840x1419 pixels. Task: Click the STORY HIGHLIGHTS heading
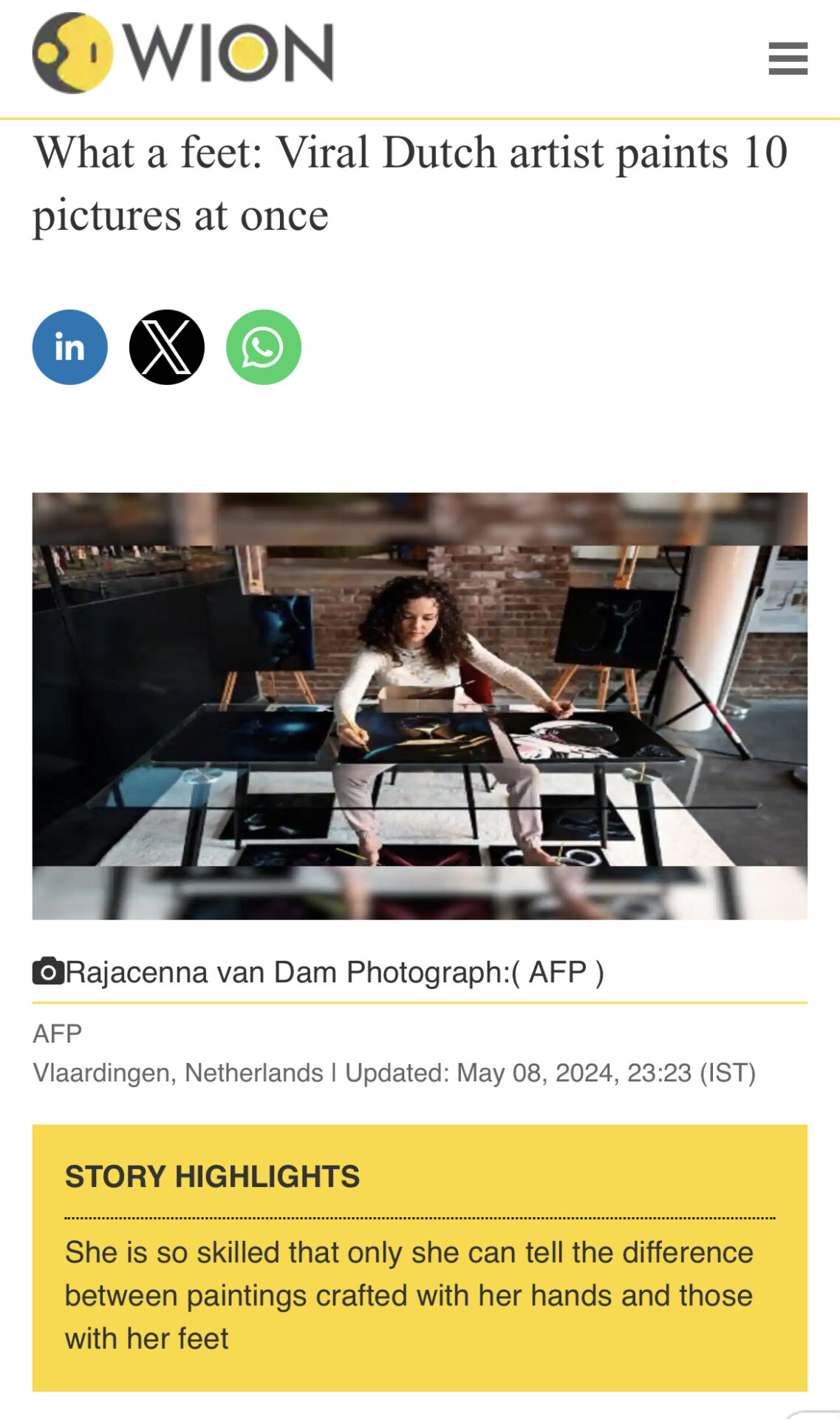click(x=213, y=1176)
